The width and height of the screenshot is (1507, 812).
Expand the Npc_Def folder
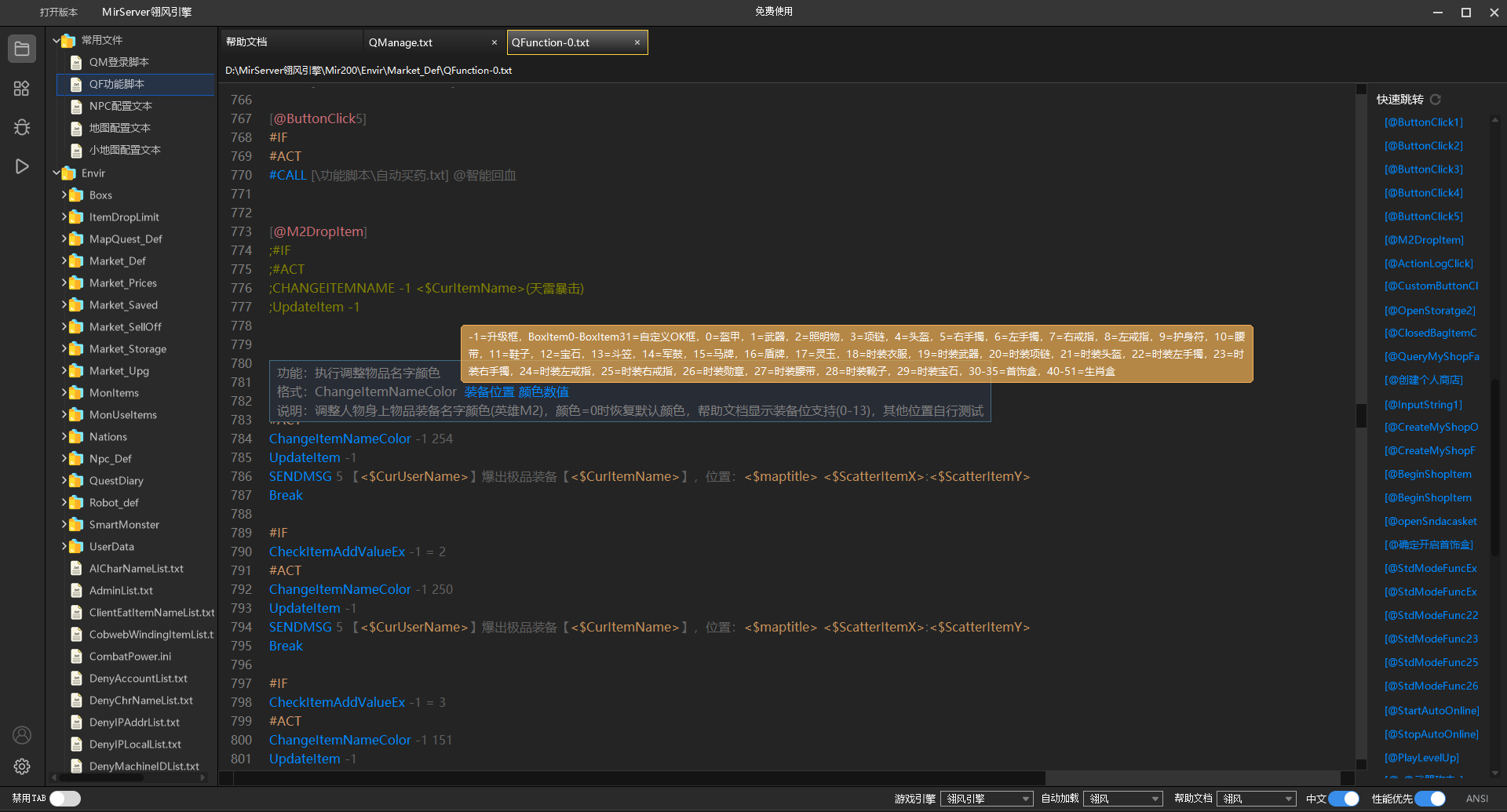(x=64, y=458)
